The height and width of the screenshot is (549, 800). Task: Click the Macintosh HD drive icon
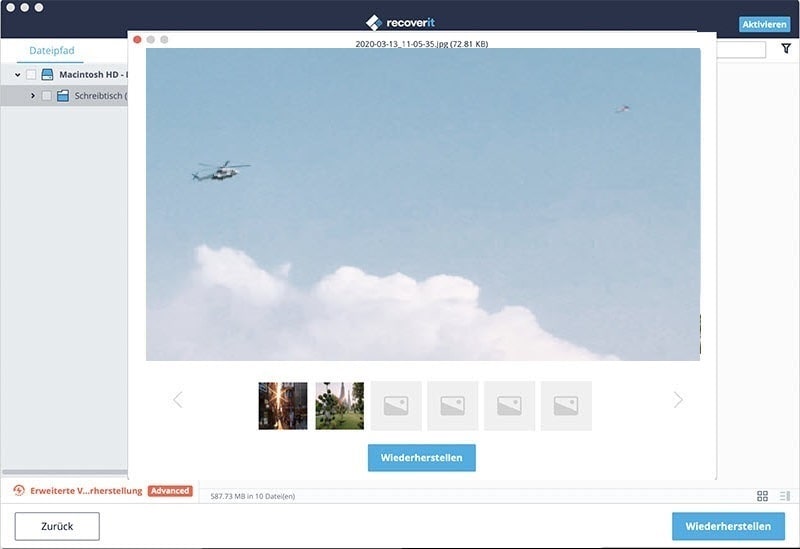47,74
